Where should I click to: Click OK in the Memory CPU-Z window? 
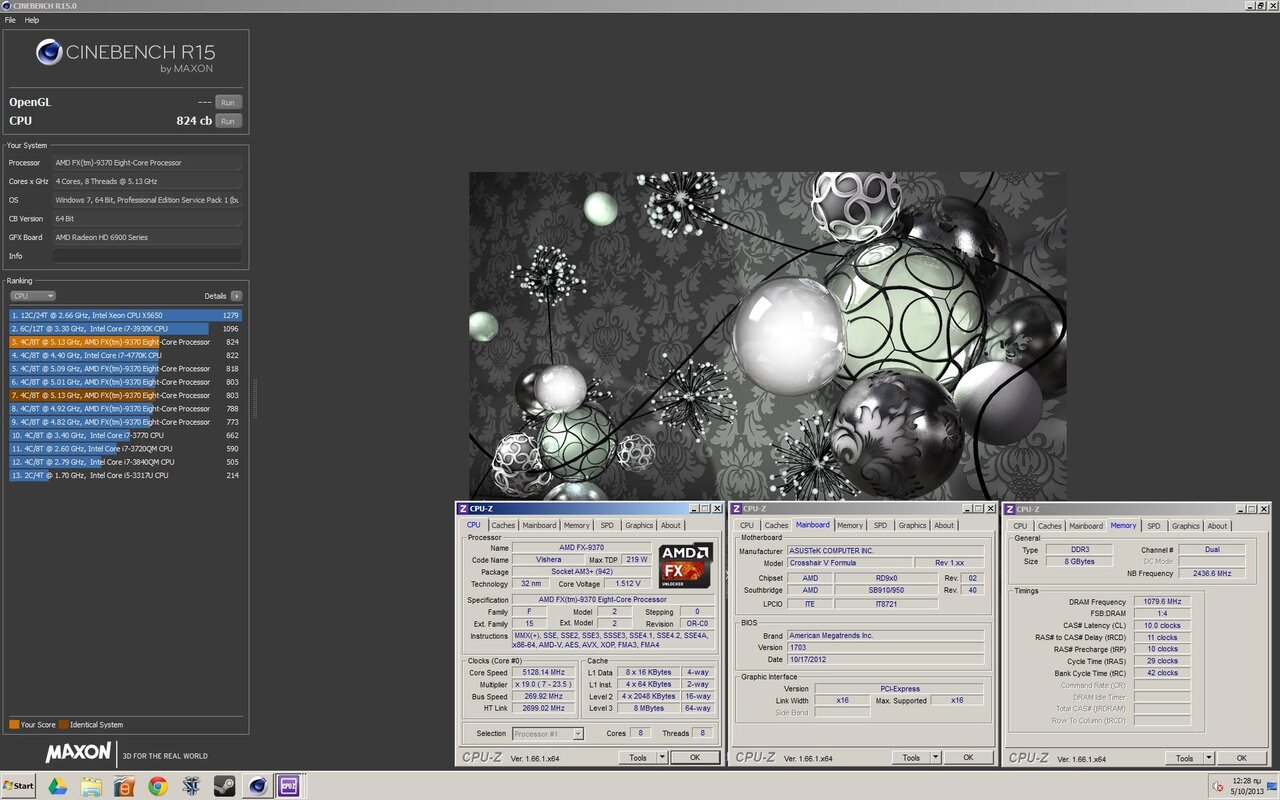click(x=1241, y=758)
